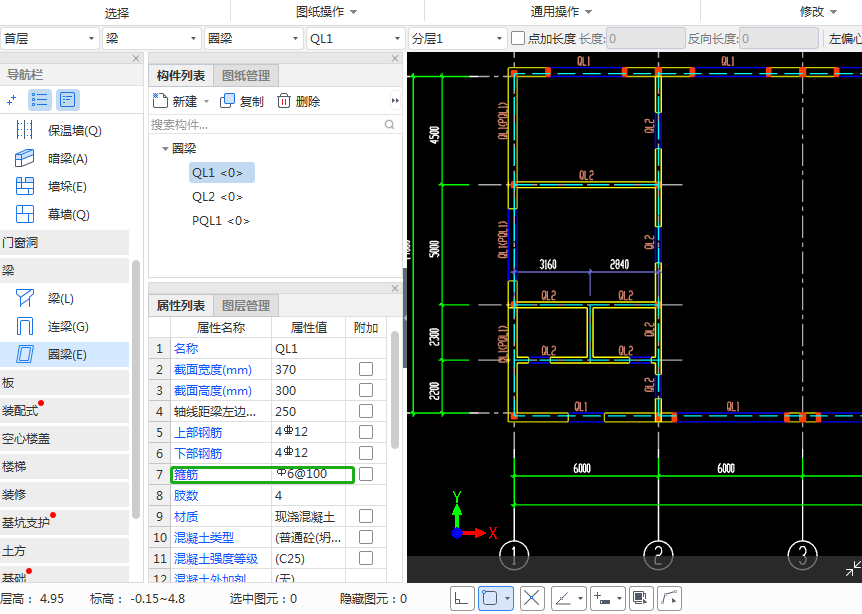Expand the 门窗洞 navigation section
Image resolution: width=862 pixels, height=614 pixels.
[64, 242]
